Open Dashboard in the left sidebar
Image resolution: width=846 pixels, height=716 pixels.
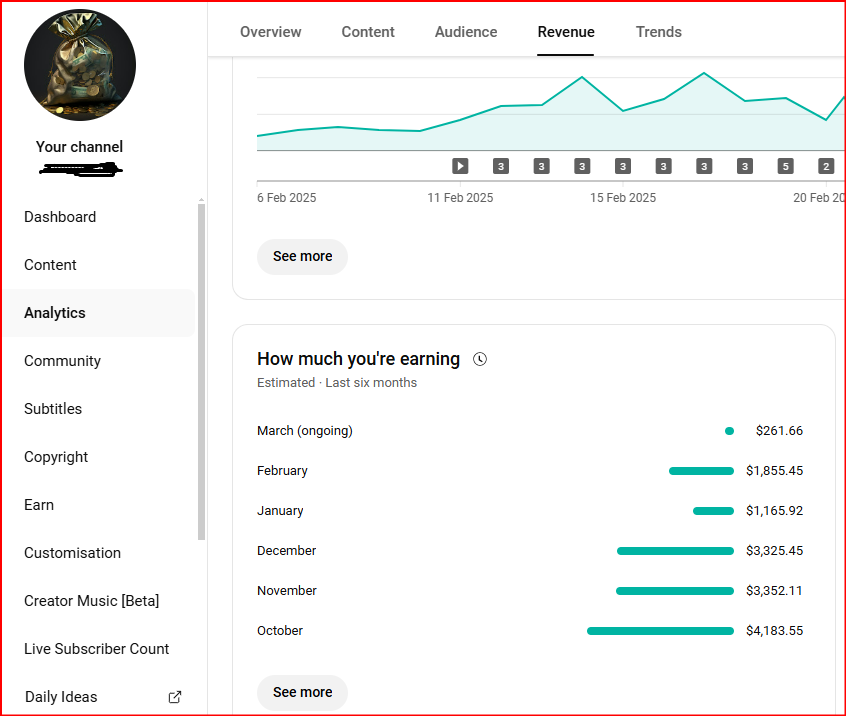point(60,217)
